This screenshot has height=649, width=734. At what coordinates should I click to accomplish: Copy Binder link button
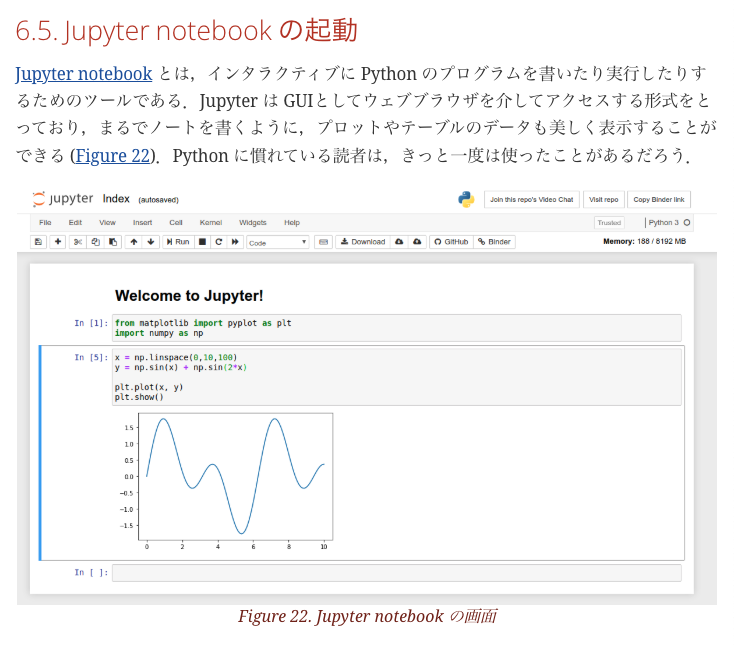click(x=659, y=199)
